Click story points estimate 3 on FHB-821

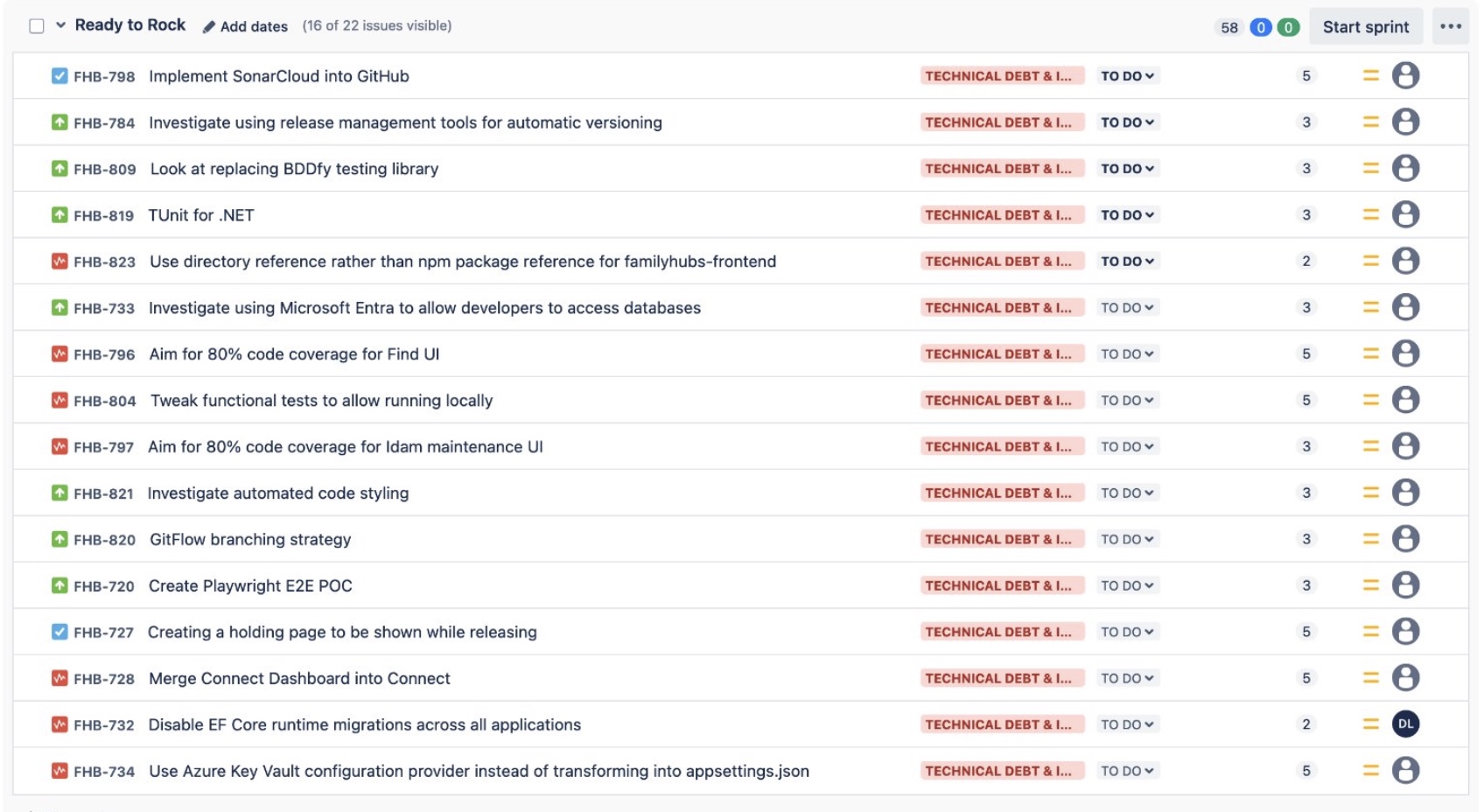(x=1306, y=493)
